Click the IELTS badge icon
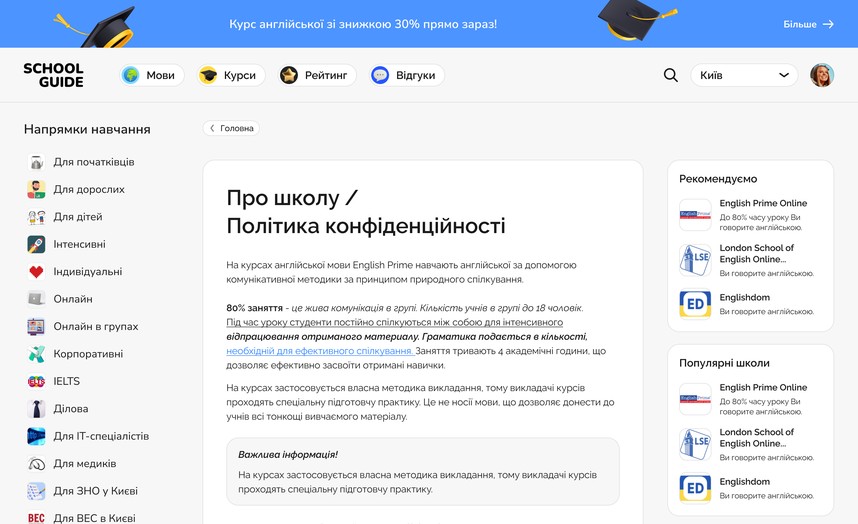858x524 pixels. point(36,381)
